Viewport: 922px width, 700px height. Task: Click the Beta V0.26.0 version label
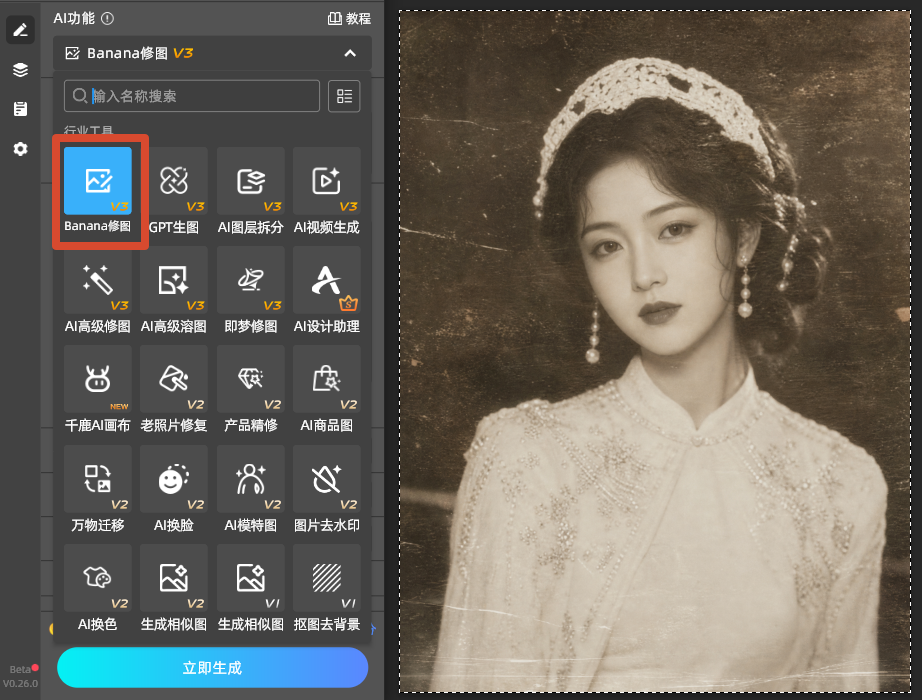click(x=21, y=676)
